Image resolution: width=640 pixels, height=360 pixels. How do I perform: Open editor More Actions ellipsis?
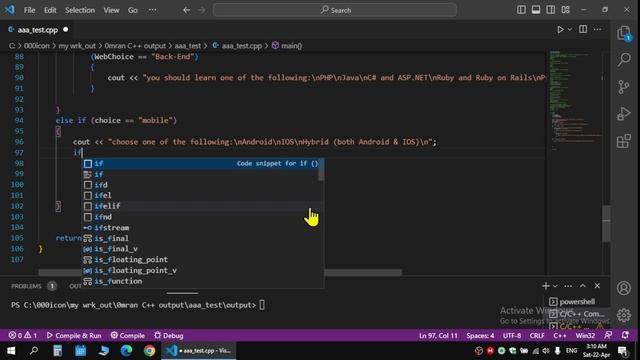coord(598,29)
